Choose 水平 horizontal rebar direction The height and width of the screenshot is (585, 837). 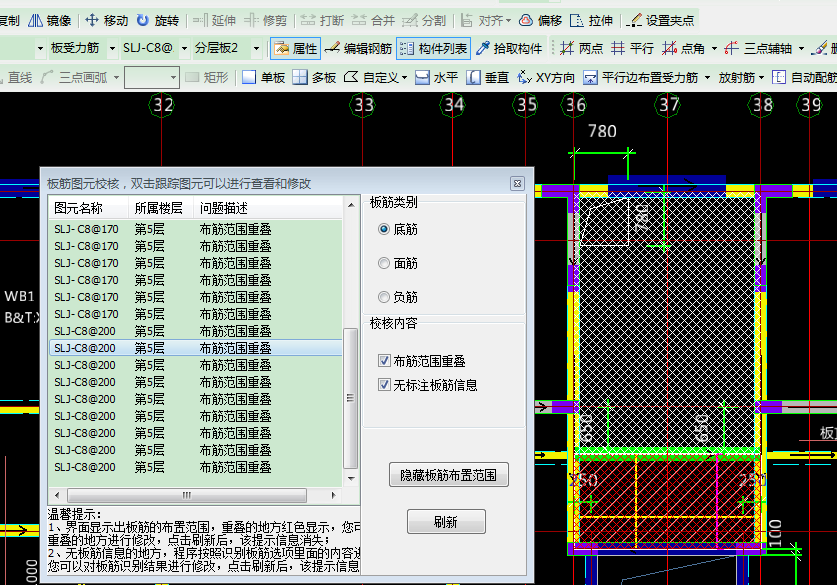tap(437, 78)
